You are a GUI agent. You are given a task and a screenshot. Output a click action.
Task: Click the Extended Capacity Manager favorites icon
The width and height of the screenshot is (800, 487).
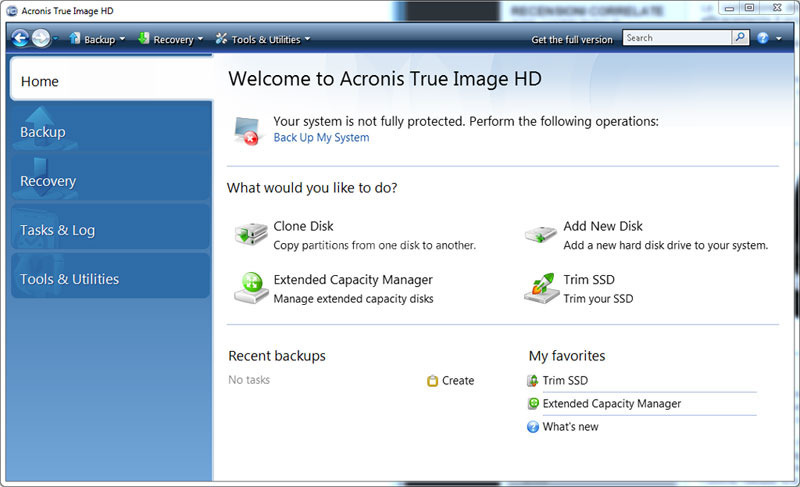coord(533,403)
